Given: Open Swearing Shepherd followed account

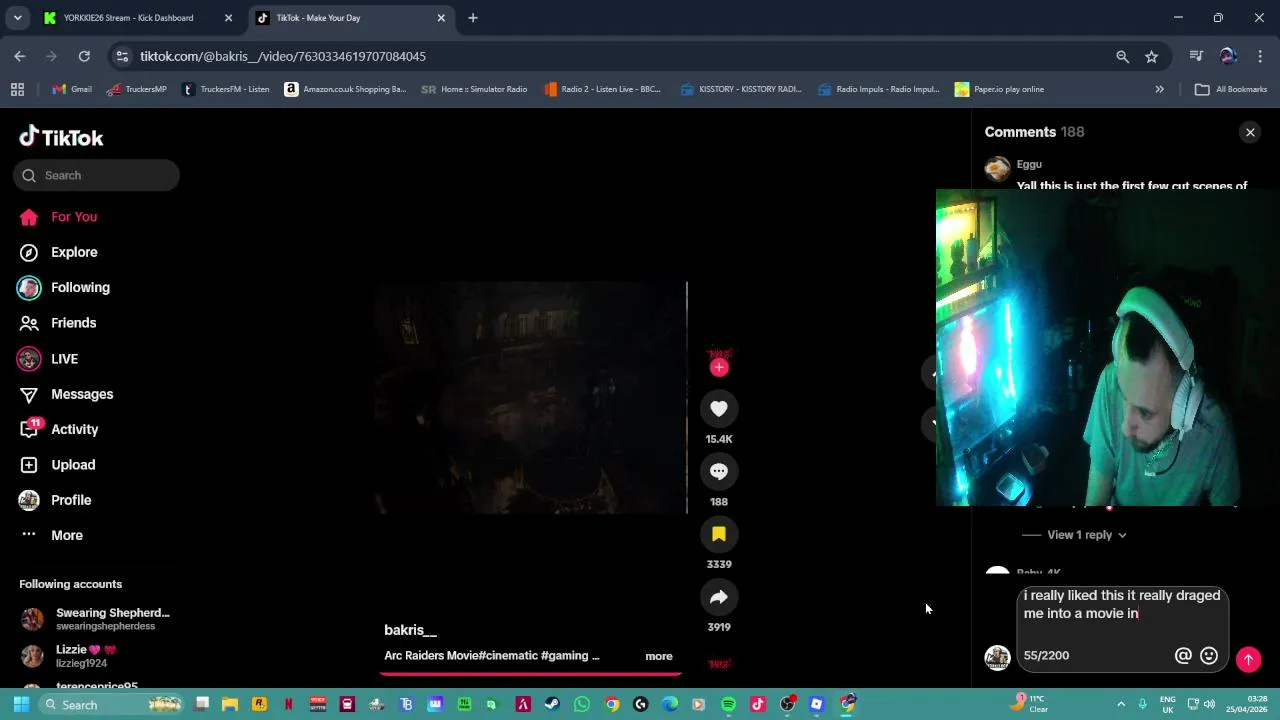Looking at the screenshot, I should [96, 619].
